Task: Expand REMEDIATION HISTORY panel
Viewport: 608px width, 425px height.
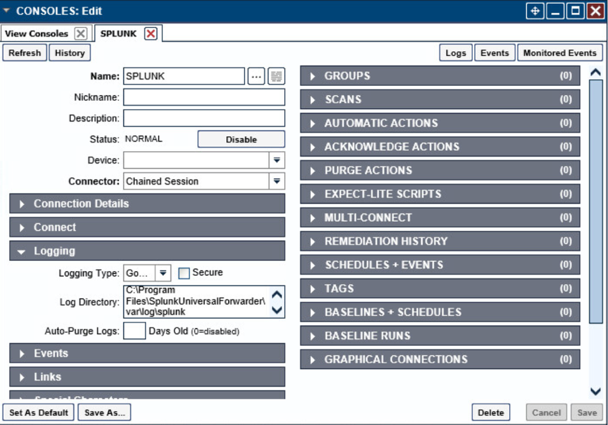Action: tap(440, 242)
